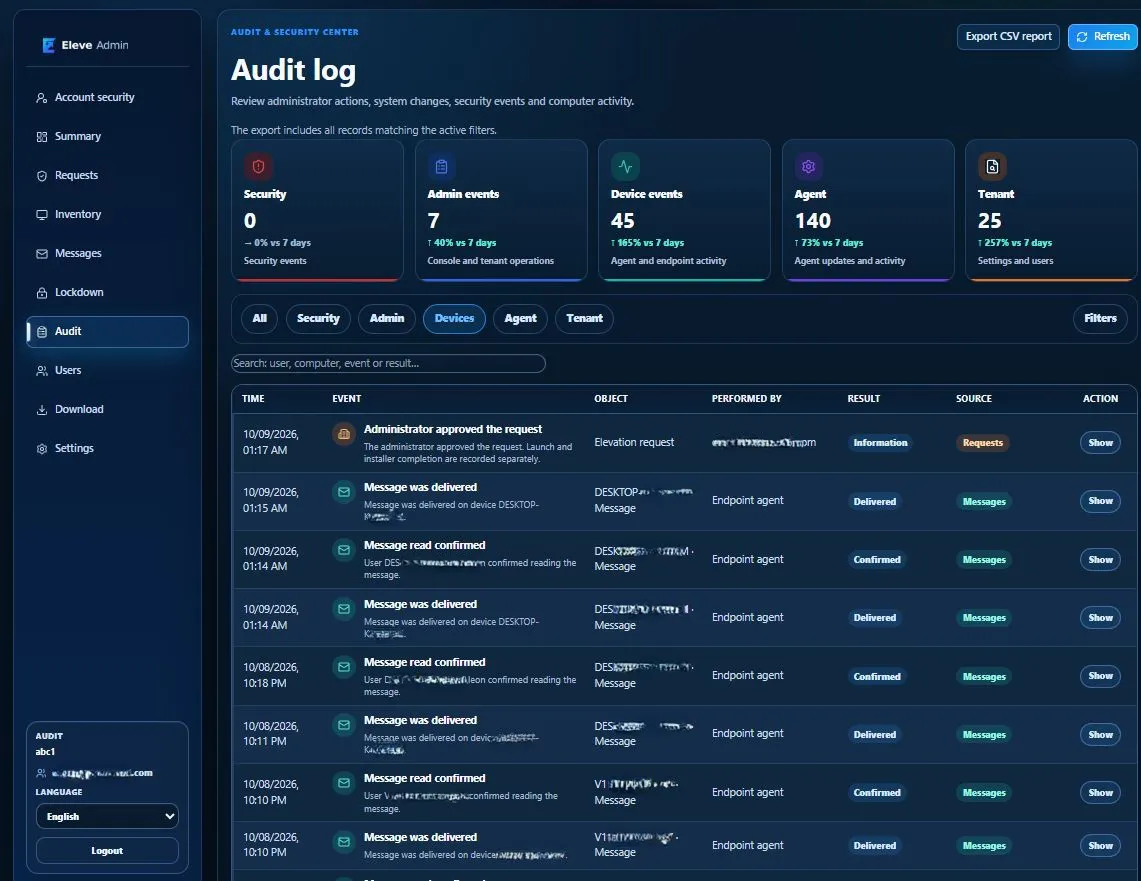The width and height of the screenshot is (1141, 881).
Task: Click the Device events count 45
Action: click(622, 220)
